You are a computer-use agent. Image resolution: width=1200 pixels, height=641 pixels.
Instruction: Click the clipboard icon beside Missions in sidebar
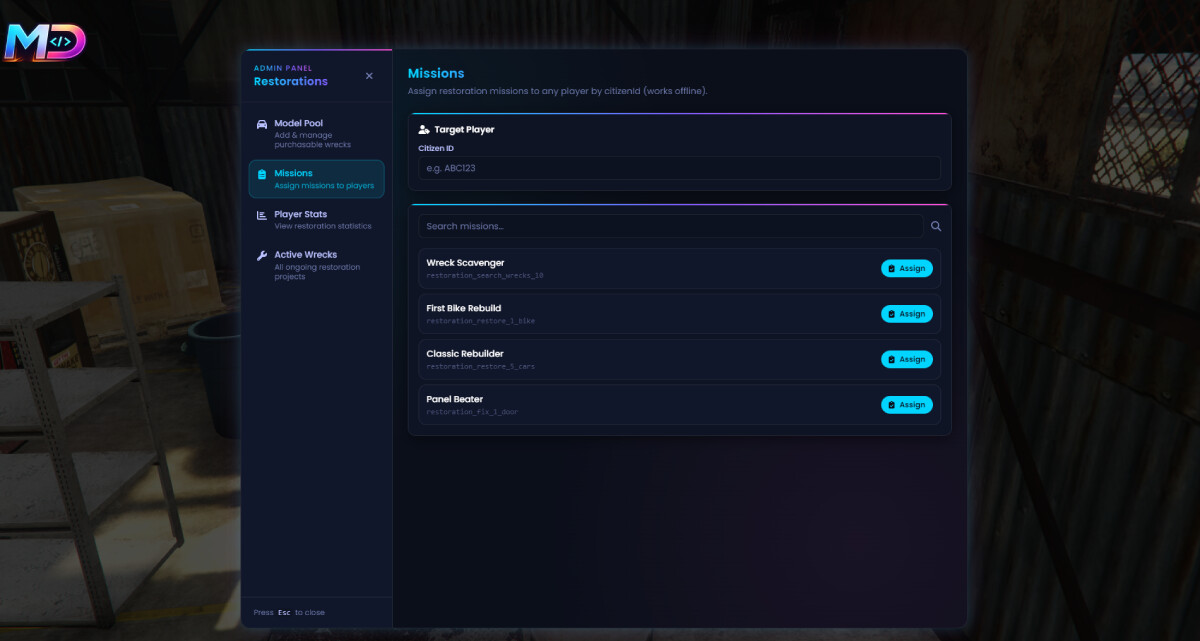tap(262, 174)
